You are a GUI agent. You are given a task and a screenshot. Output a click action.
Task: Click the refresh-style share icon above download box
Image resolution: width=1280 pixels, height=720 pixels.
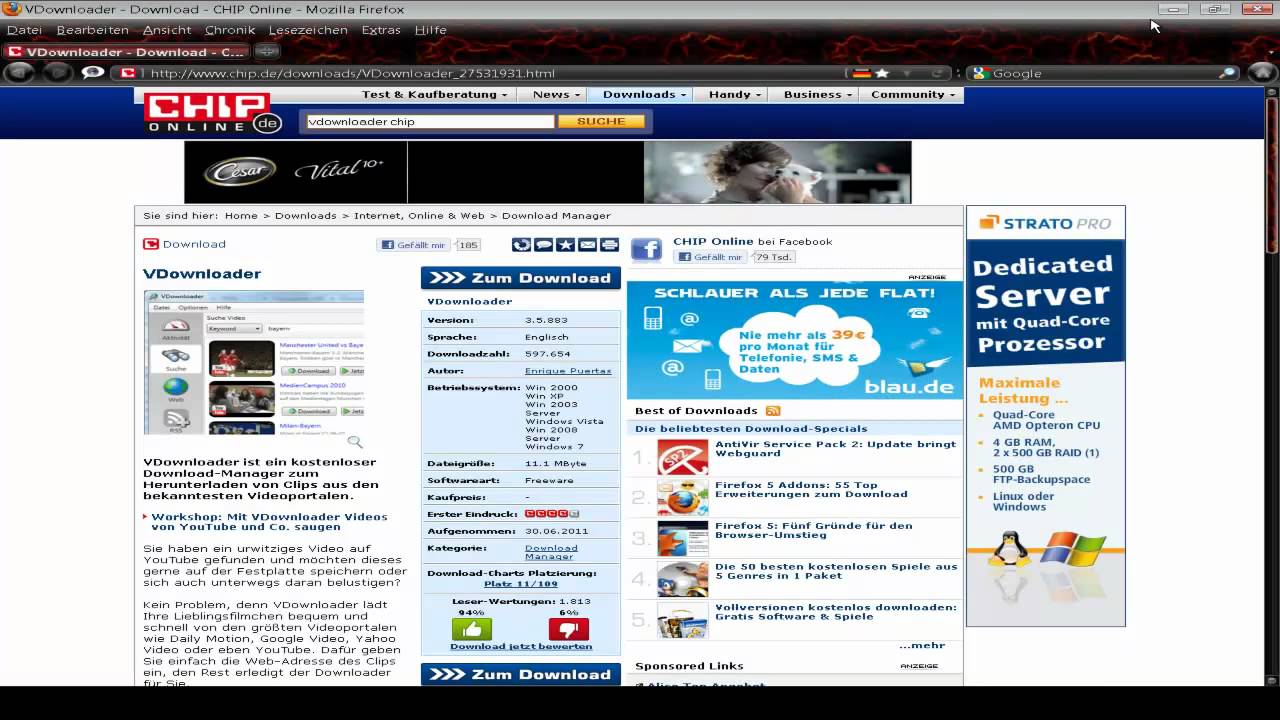click(x=521, y=245)
